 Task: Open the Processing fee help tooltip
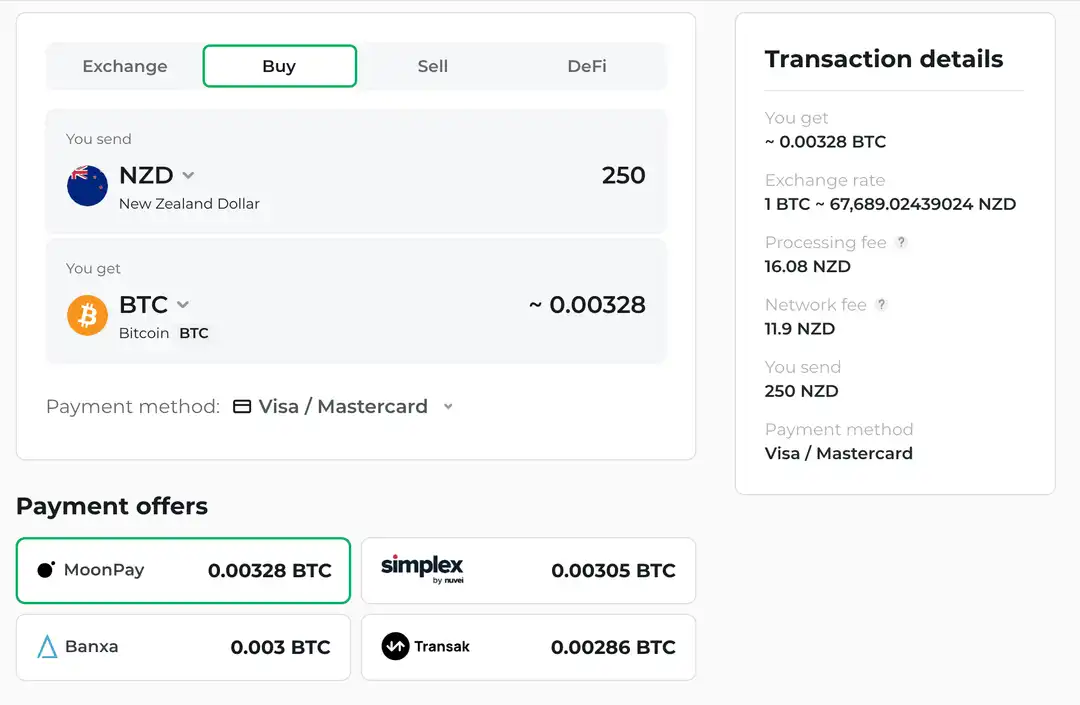tap(901, 242)
